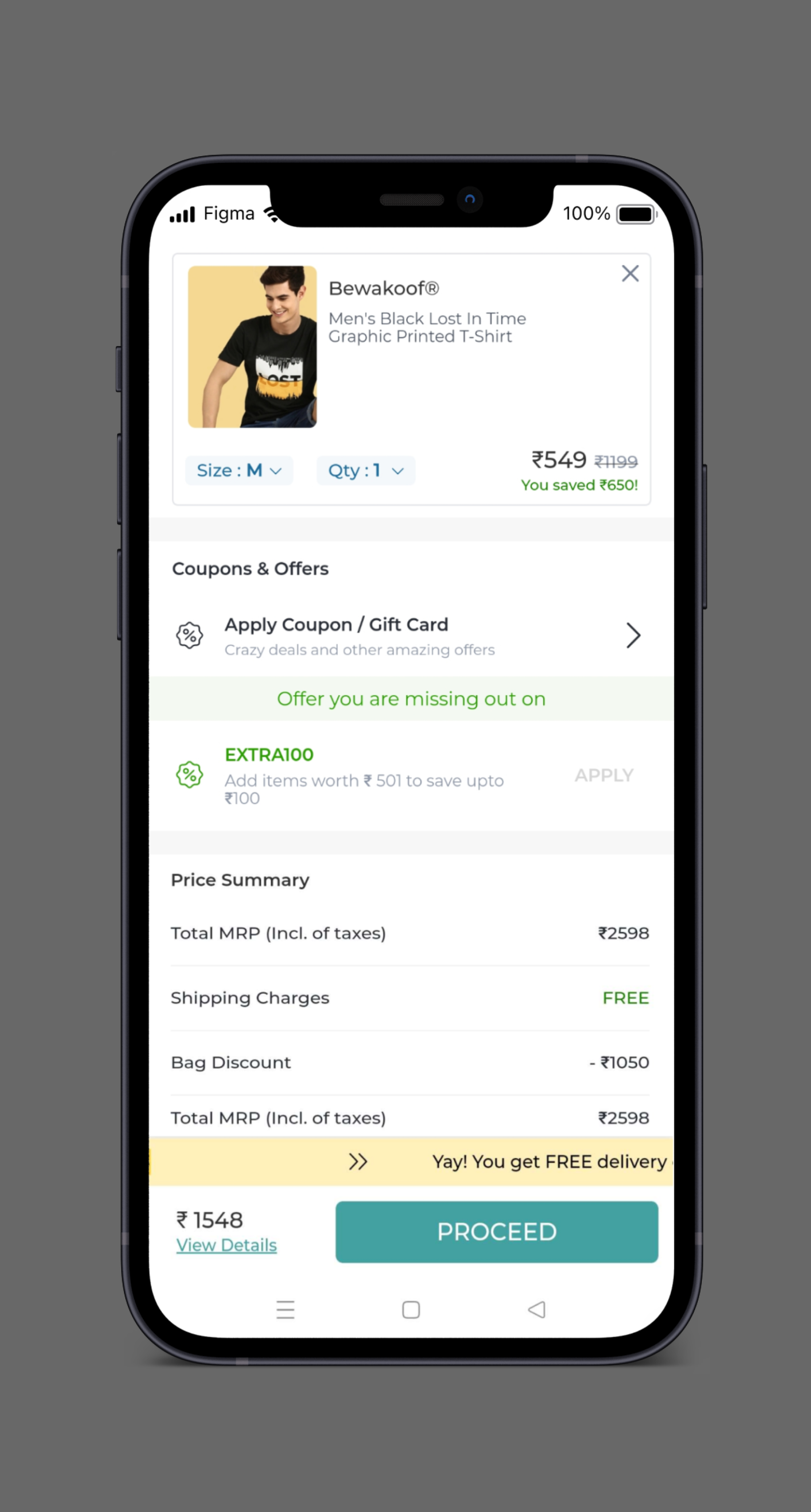Apply the EXTRA100 coupon
The height and width of the screenshot is (1512, 811).
pos(604,776)
